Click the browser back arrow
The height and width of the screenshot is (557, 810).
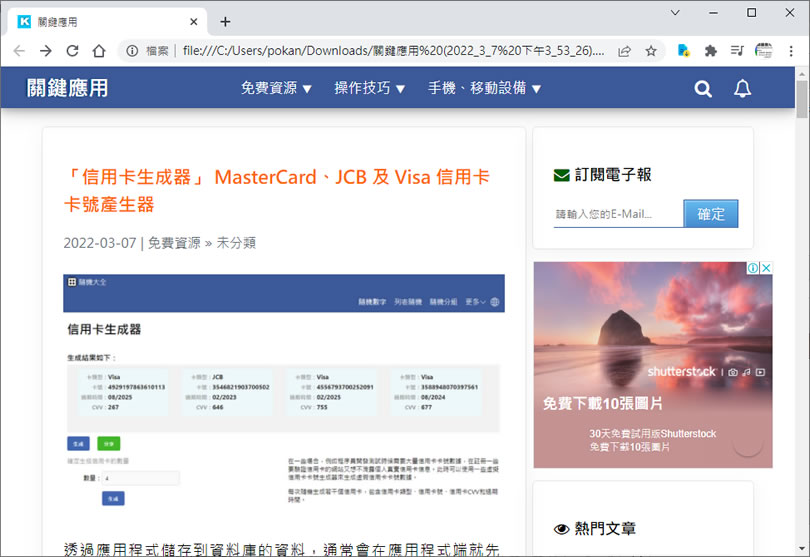coord(19,51)
